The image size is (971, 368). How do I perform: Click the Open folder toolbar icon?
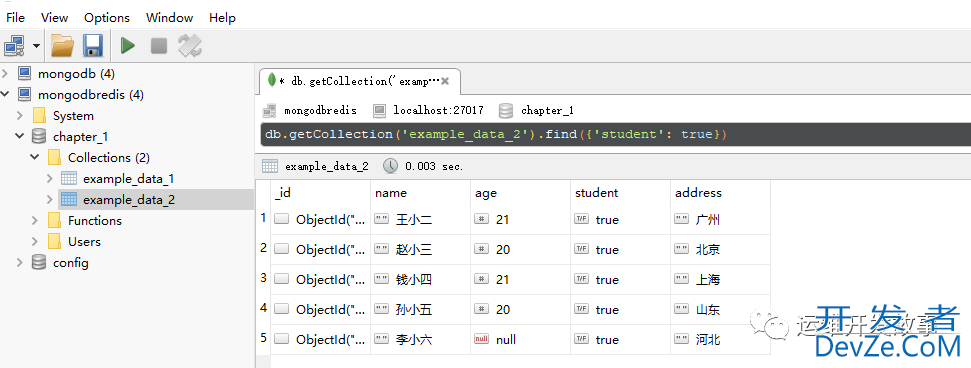click(62, 46)
